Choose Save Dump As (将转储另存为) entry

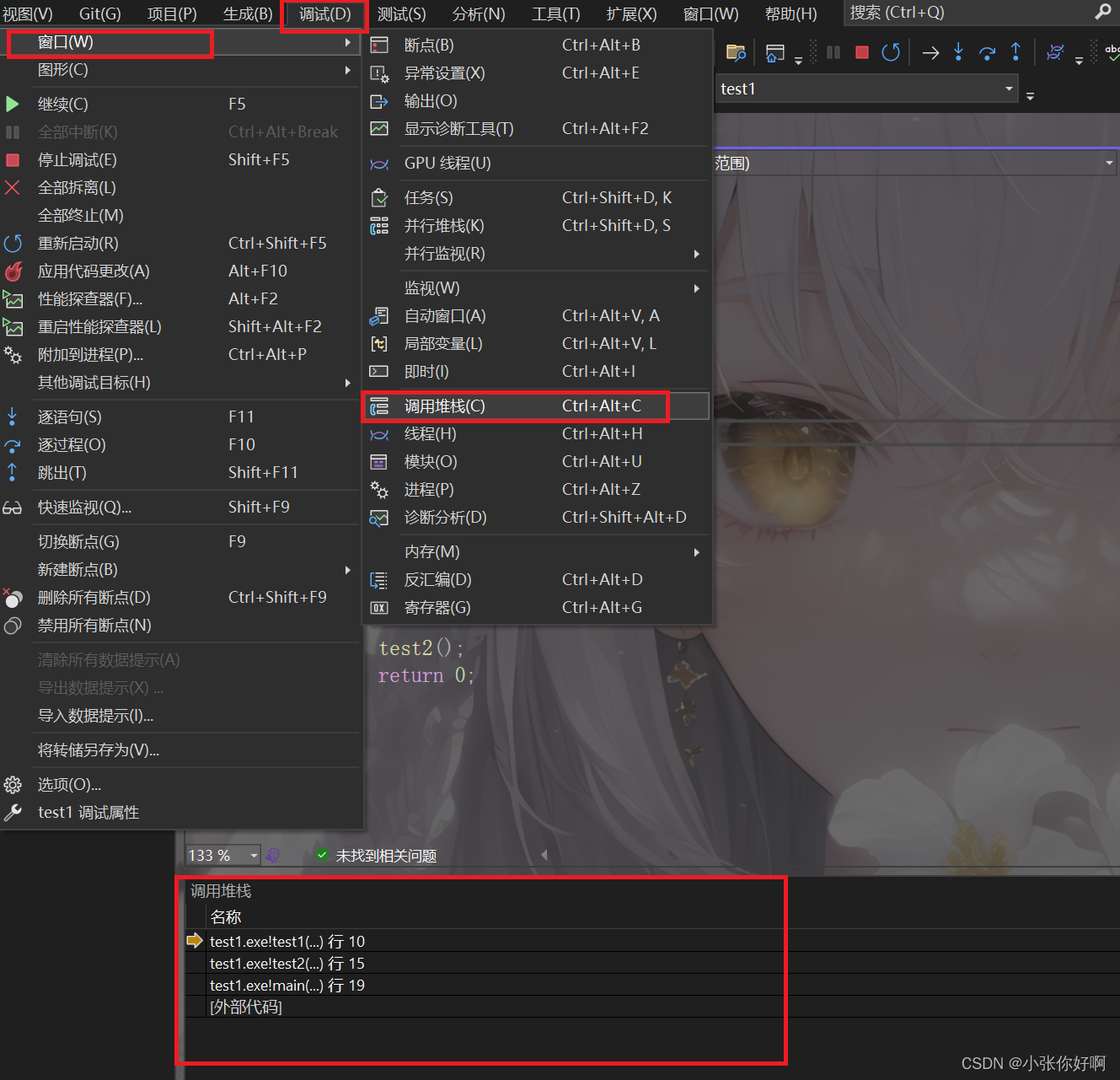click(x=181, y=750)
